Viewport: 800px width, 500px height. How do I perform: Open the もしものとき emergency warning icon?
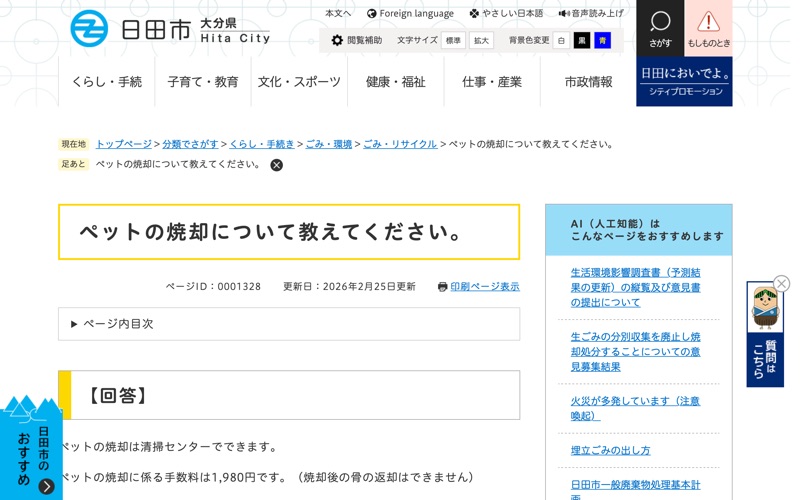pos(708,28)
